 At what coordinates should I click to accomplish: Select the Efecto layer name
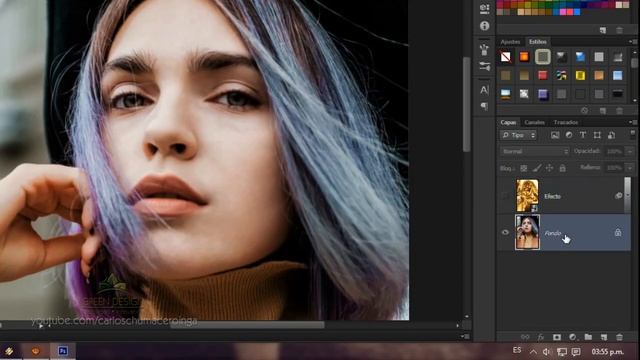coord(552,196)
